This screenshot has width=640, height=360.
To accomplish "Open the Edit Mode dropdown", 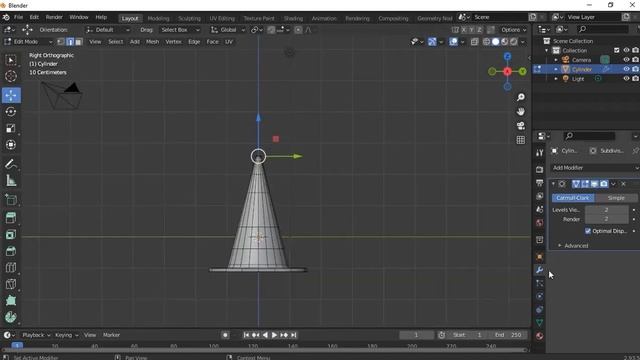I will pos(28,42).
